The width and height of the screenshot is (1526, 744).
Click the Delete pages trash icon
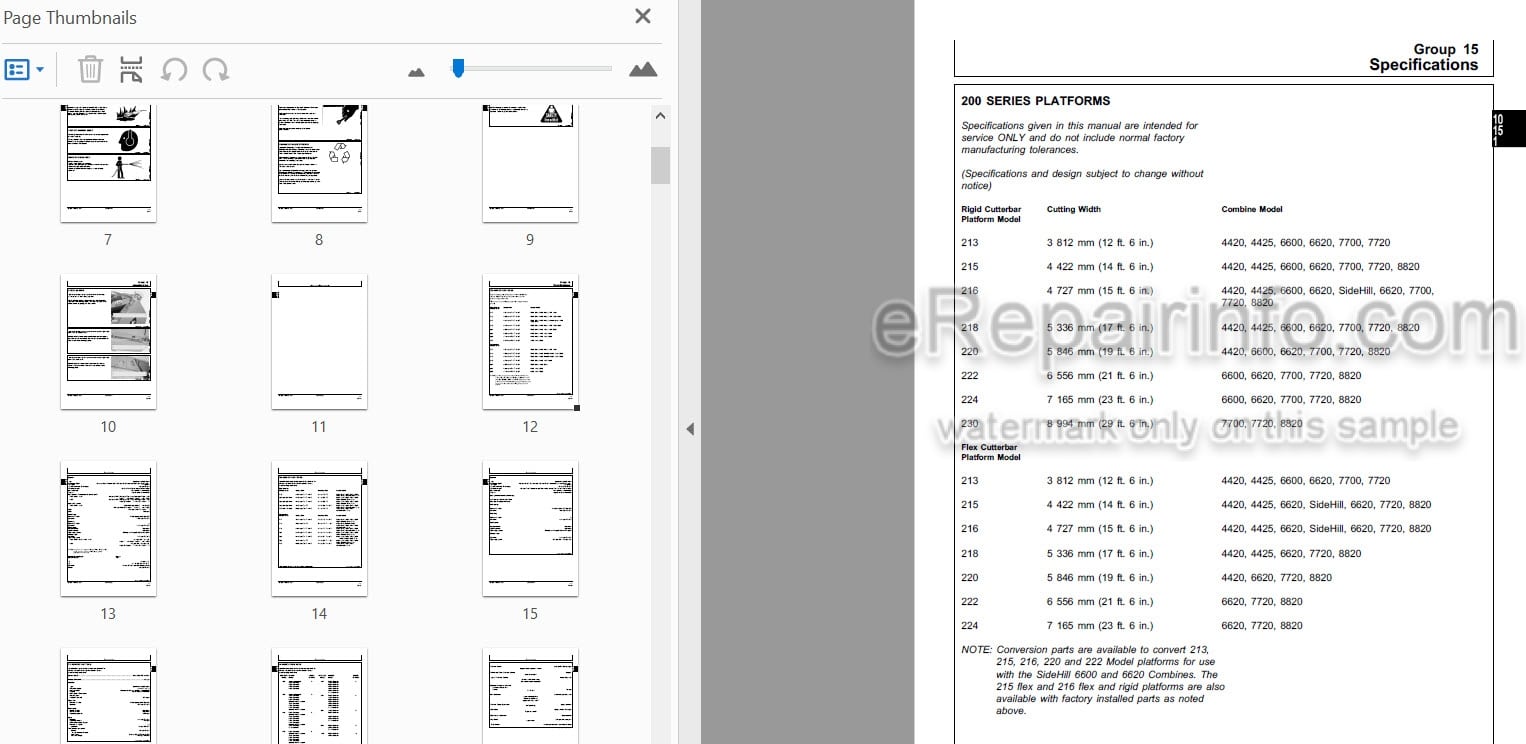90,70
